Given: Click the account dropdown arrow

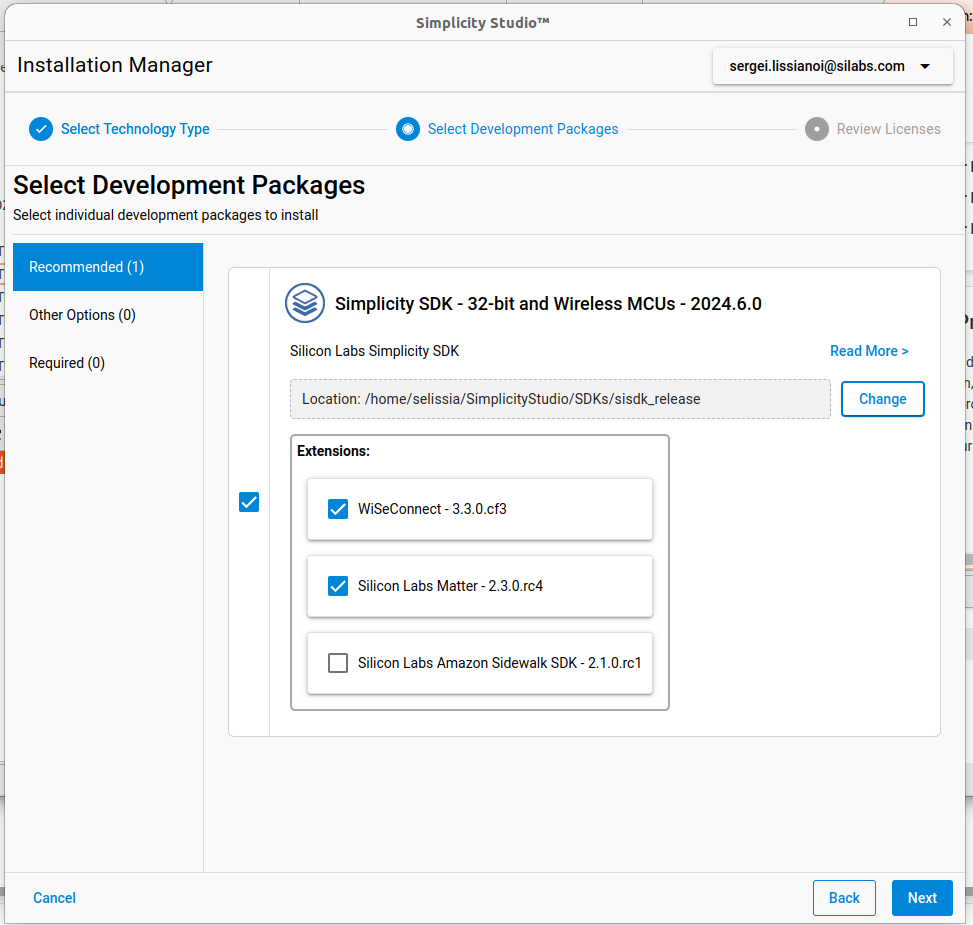Looking at the screenshot, I should [925, 67].
